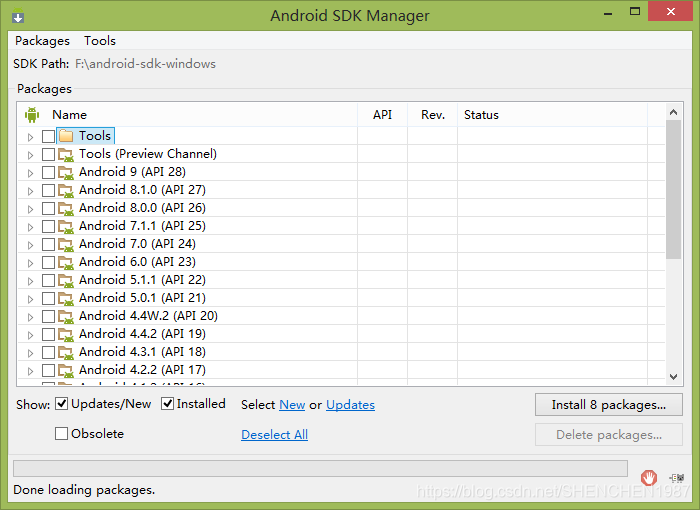Open the Tools menu
The image size is (700, 510).
coord(100,41)
